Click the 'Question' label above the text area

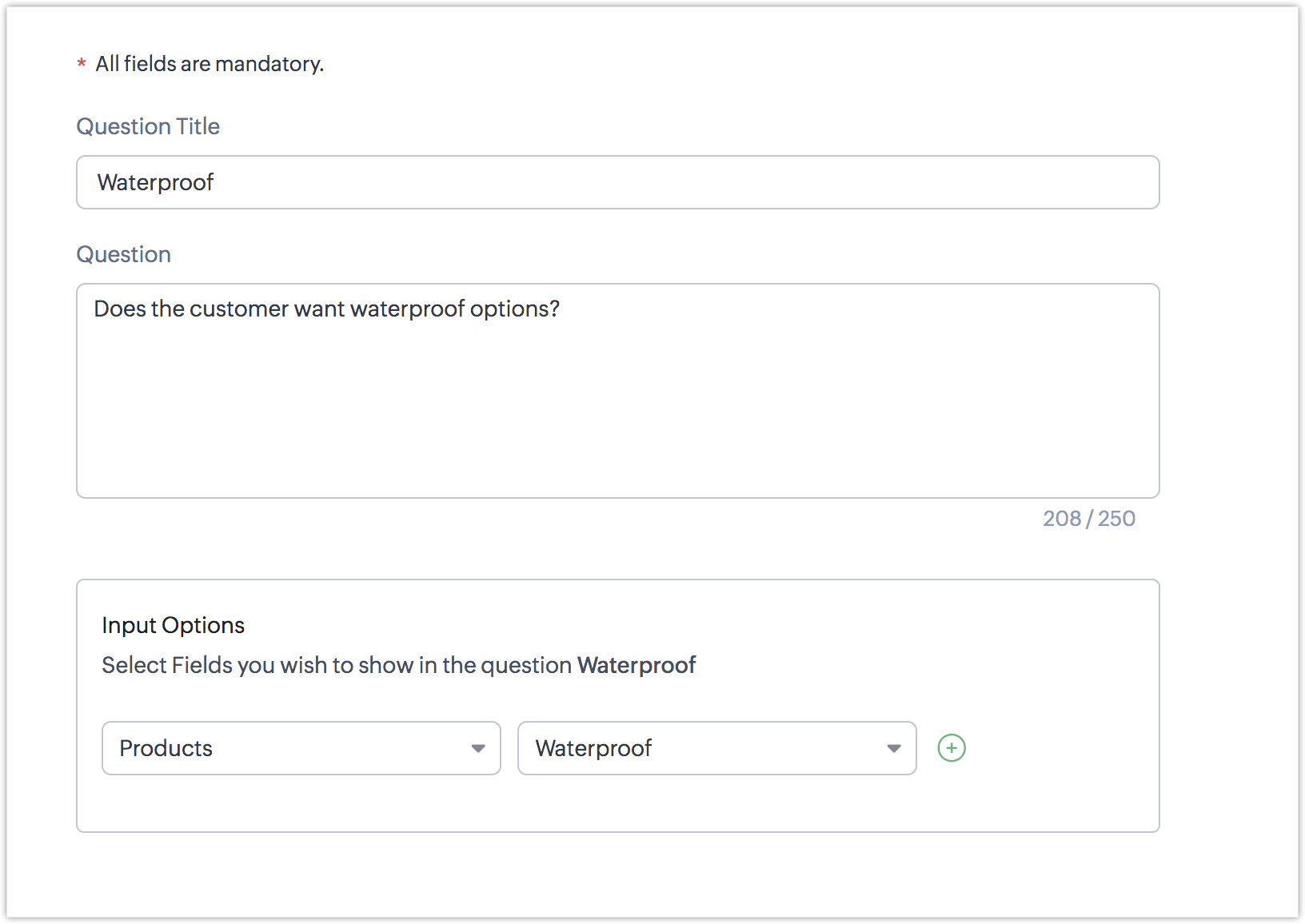pos(123,254)
